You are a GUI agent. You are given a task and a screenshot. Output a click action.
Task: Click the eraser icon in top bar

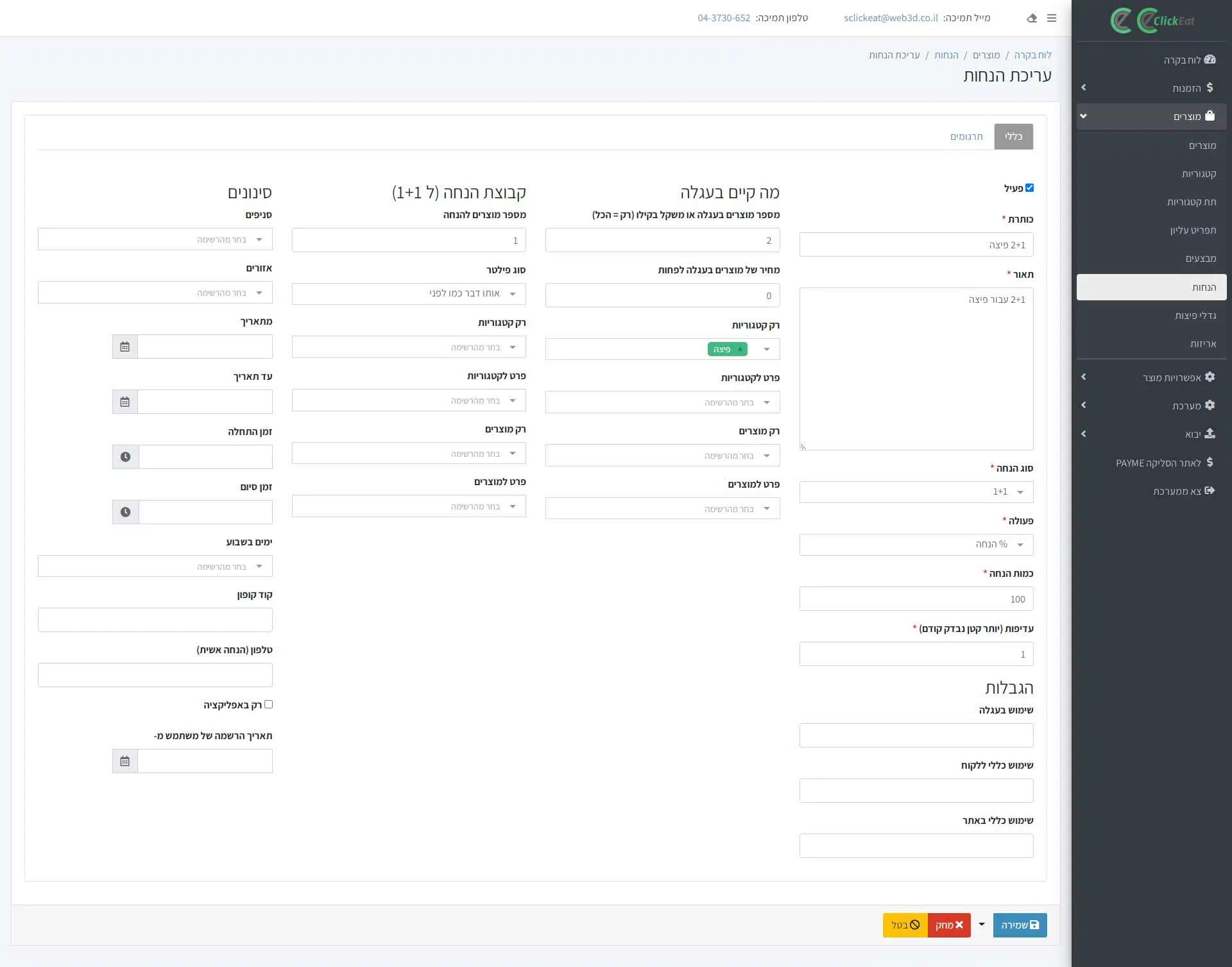click(x=1032, y=18)
